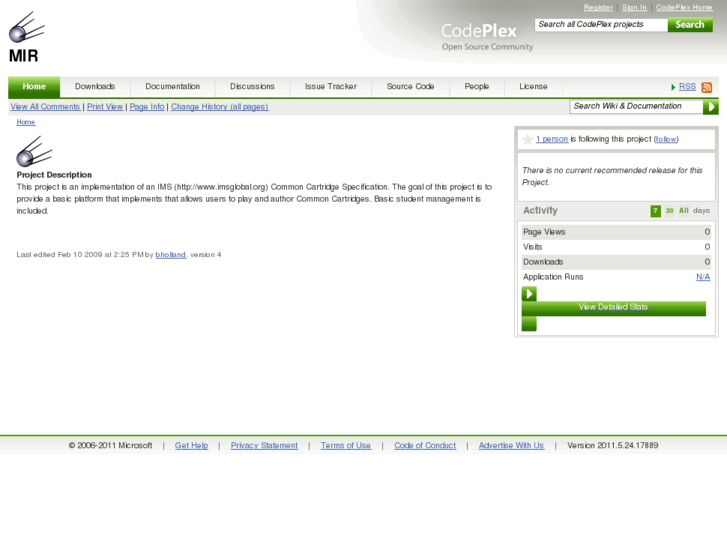Open the Advertise With Us link

(511, 445)
